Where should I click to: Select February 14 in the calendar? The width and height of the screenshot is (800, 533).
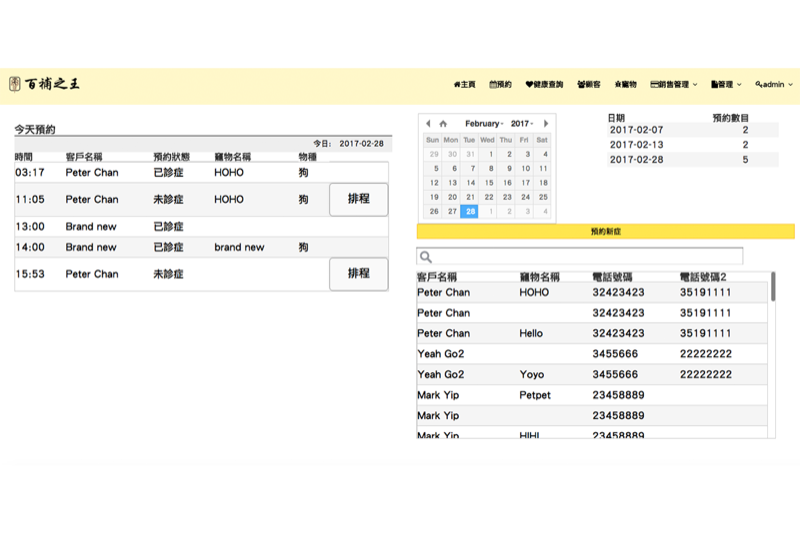470,183
